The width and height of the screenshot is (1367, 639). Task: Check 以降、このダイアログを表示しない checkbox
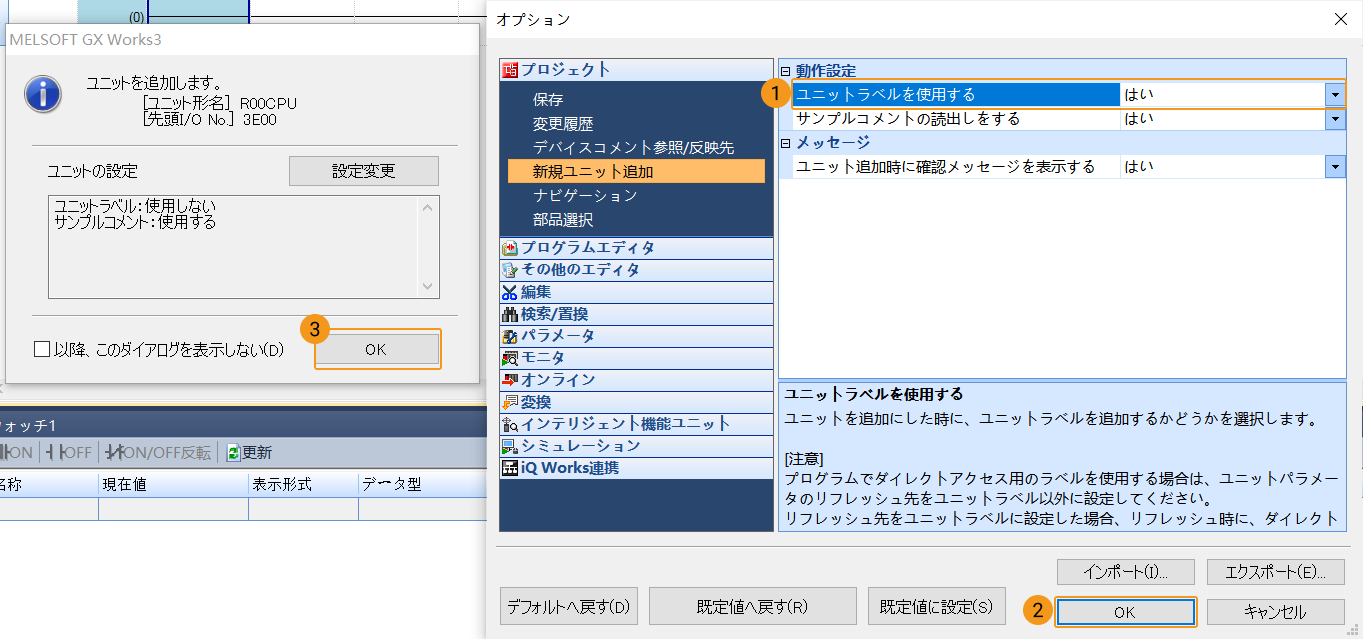point(42,349)
